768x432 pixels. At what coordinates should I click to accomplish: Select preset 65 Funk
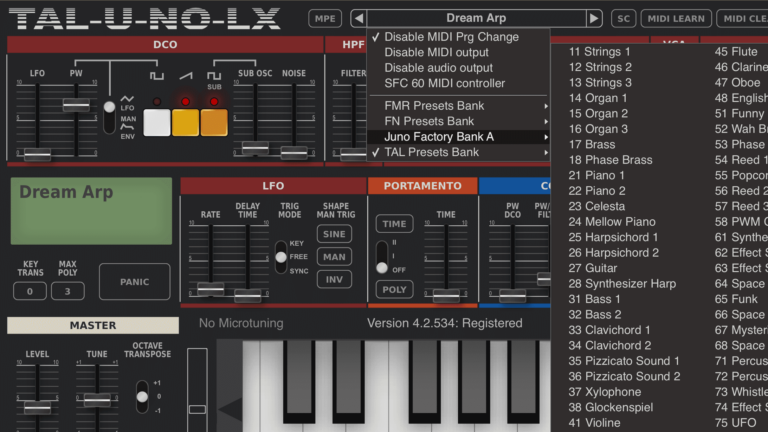(736, 299)
